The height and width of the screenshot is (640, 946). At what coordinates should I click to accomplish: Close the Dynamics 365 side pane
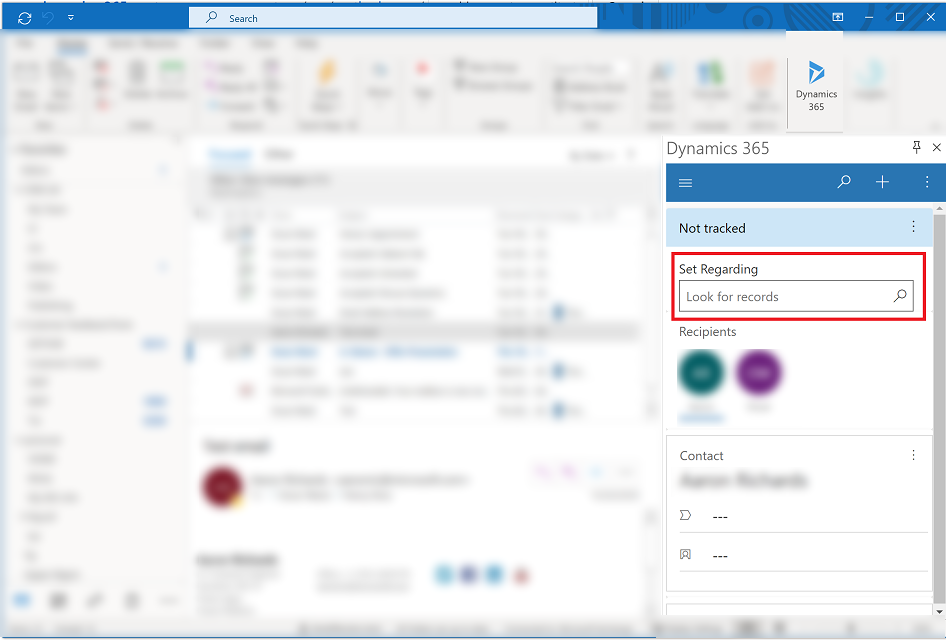[936, 147]
